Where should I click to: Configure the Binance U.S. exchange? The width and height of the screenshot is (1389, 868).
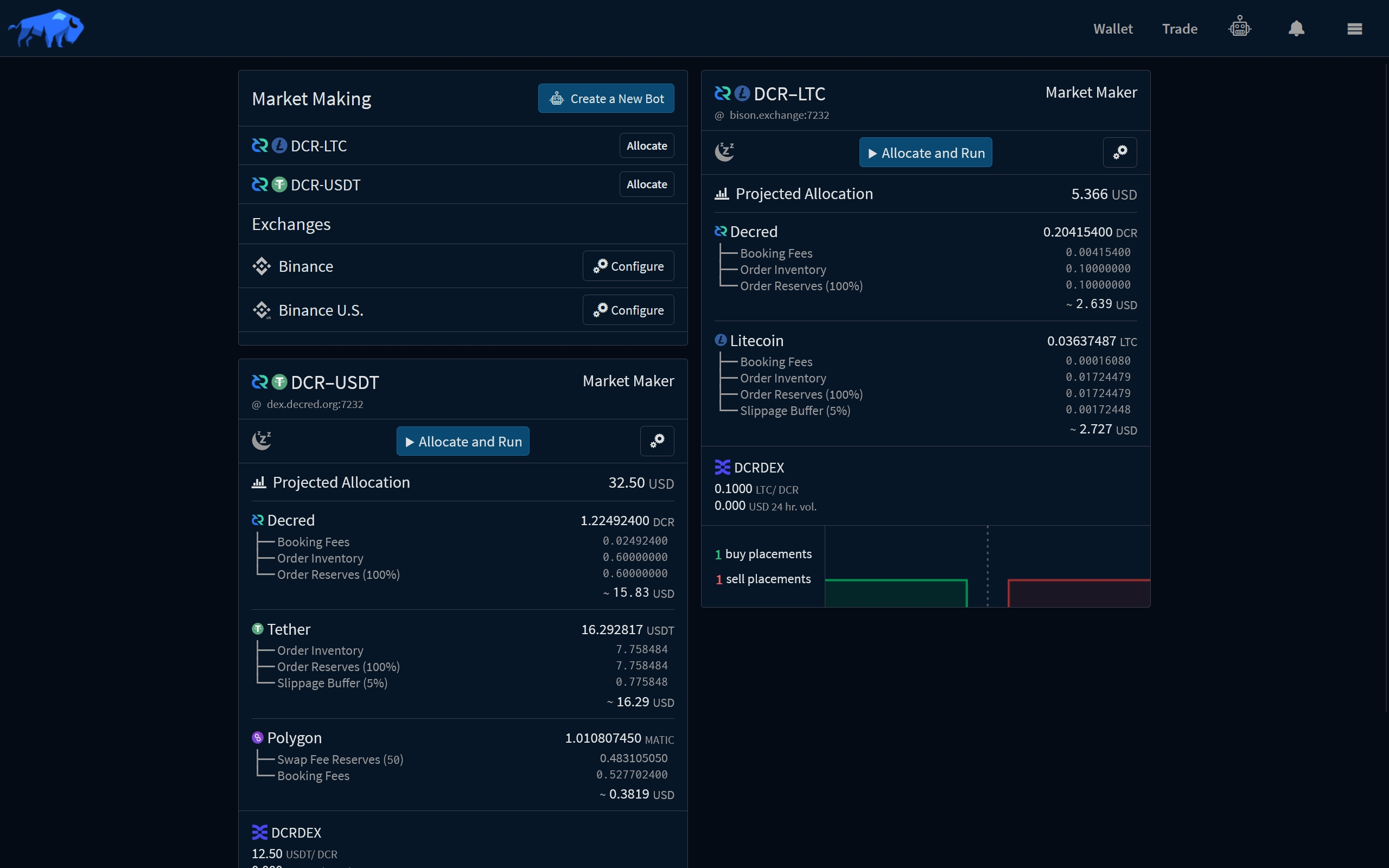click(628, 310)
